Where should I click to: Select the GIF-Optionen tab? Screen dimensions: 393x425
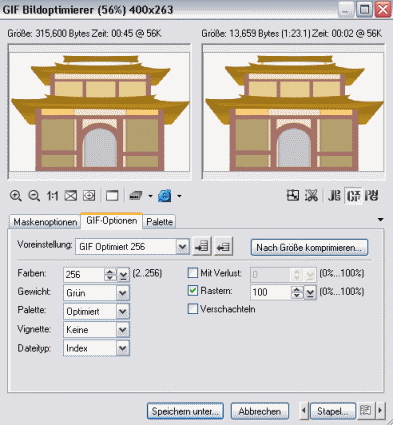(x=112, y=221)
